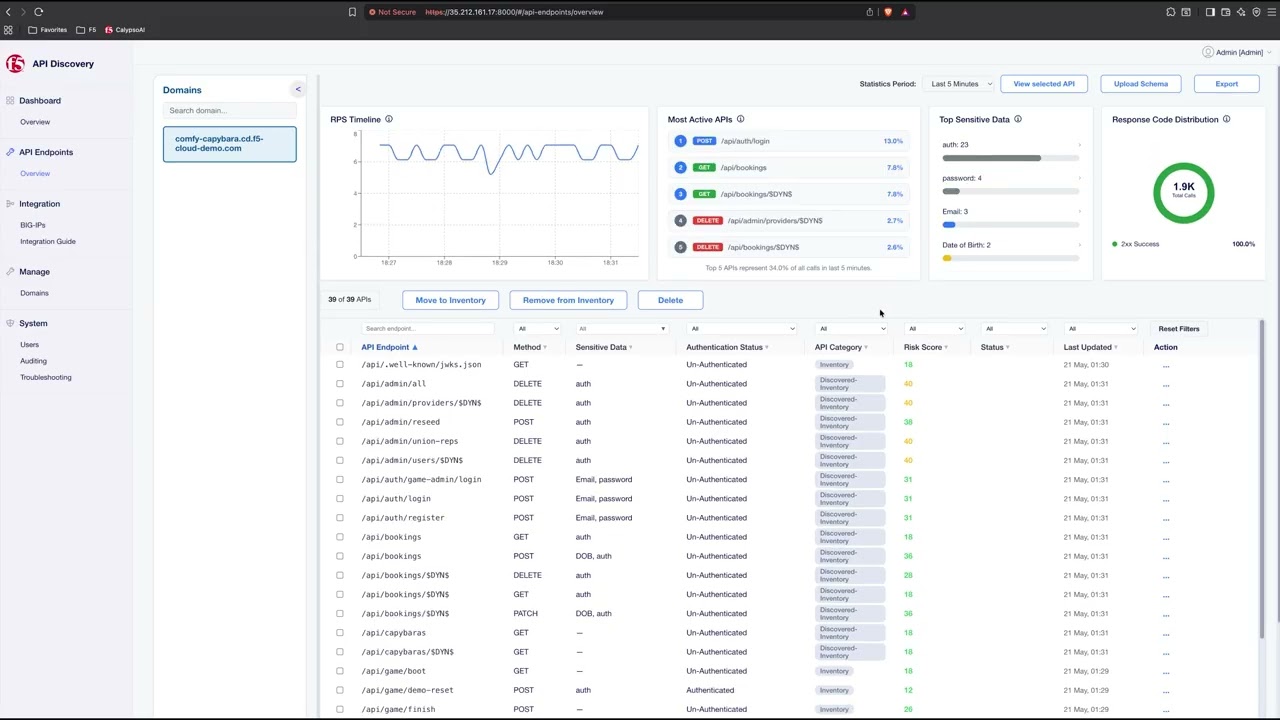Click Move to Inventory button
Viewport: 1280px width, 720px height.
tap(450, 300)
